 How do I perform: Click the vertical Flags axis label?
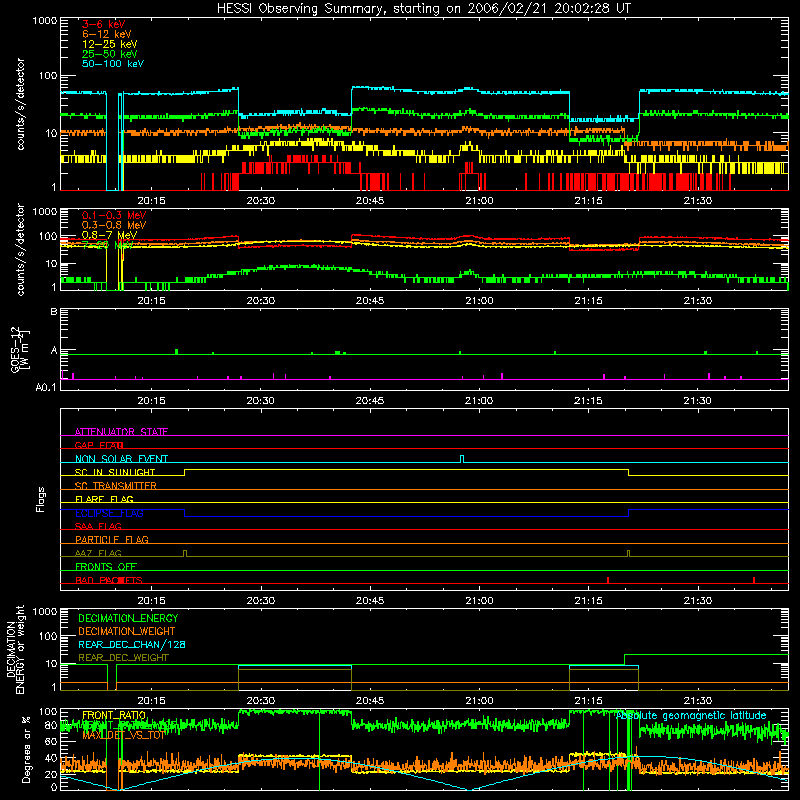coord(40,499)
